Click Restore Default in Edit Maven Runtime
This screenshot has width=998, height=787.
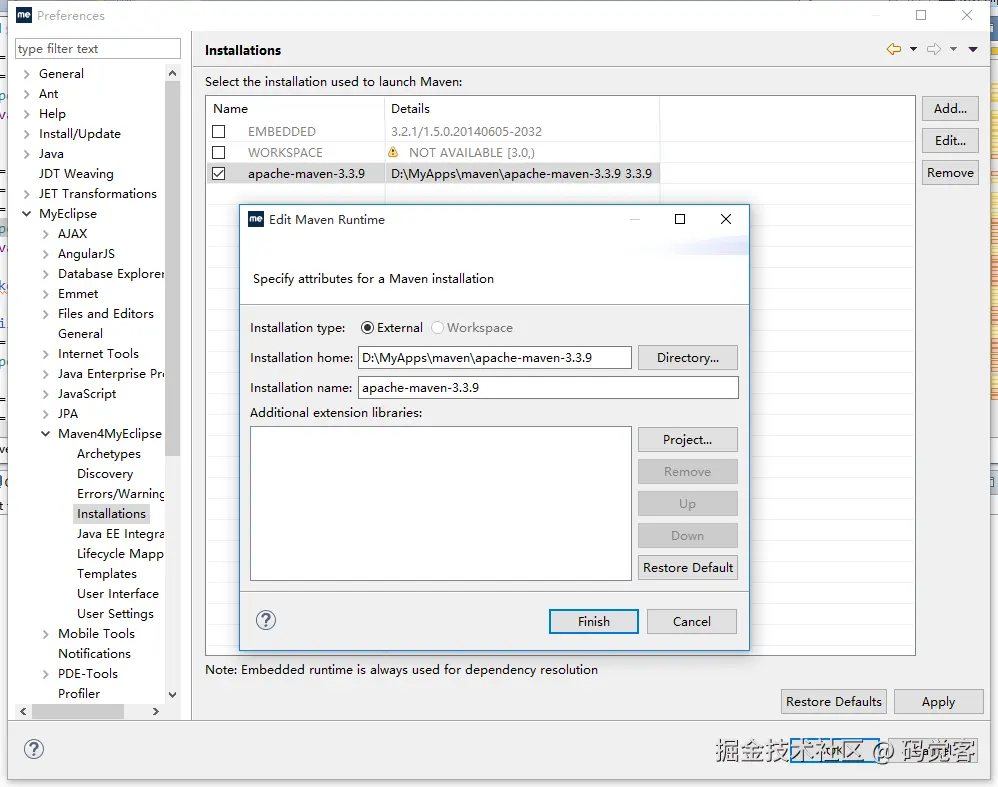click(x=688, y=567)
